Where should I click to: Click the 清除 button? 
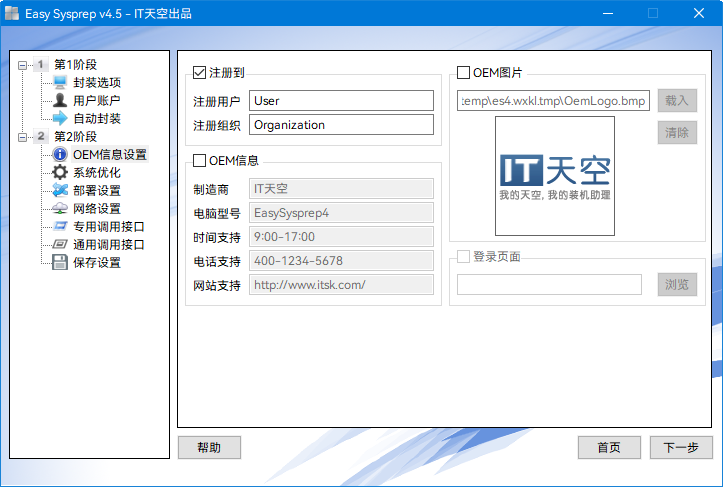pyautogui.click(x=677, y=133)
